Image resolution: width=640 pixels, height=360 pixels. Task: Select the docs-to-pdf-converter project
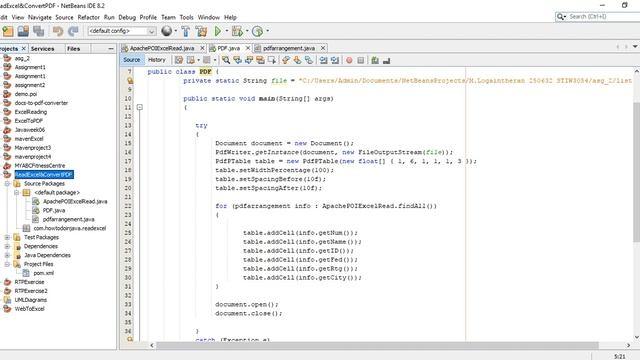tap(41, 103)
